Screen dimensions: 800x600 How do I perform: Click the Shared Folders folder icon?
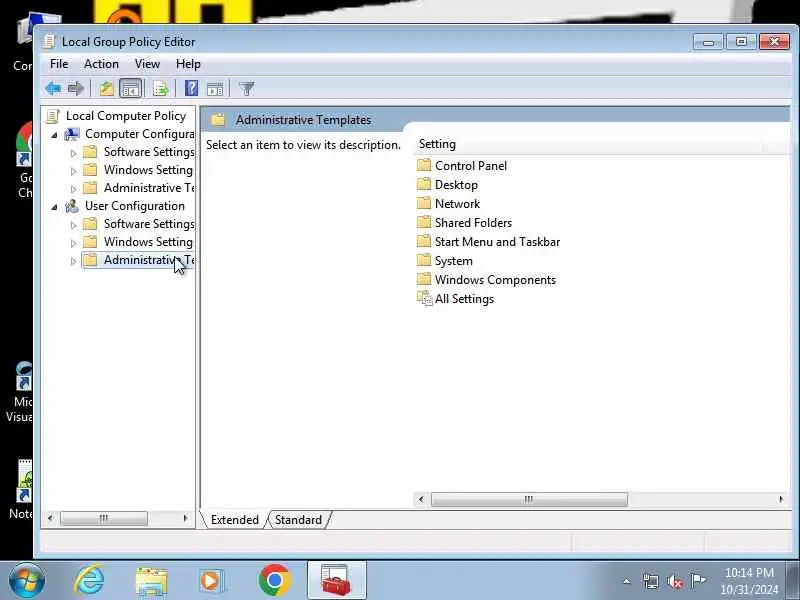(424, 222)
